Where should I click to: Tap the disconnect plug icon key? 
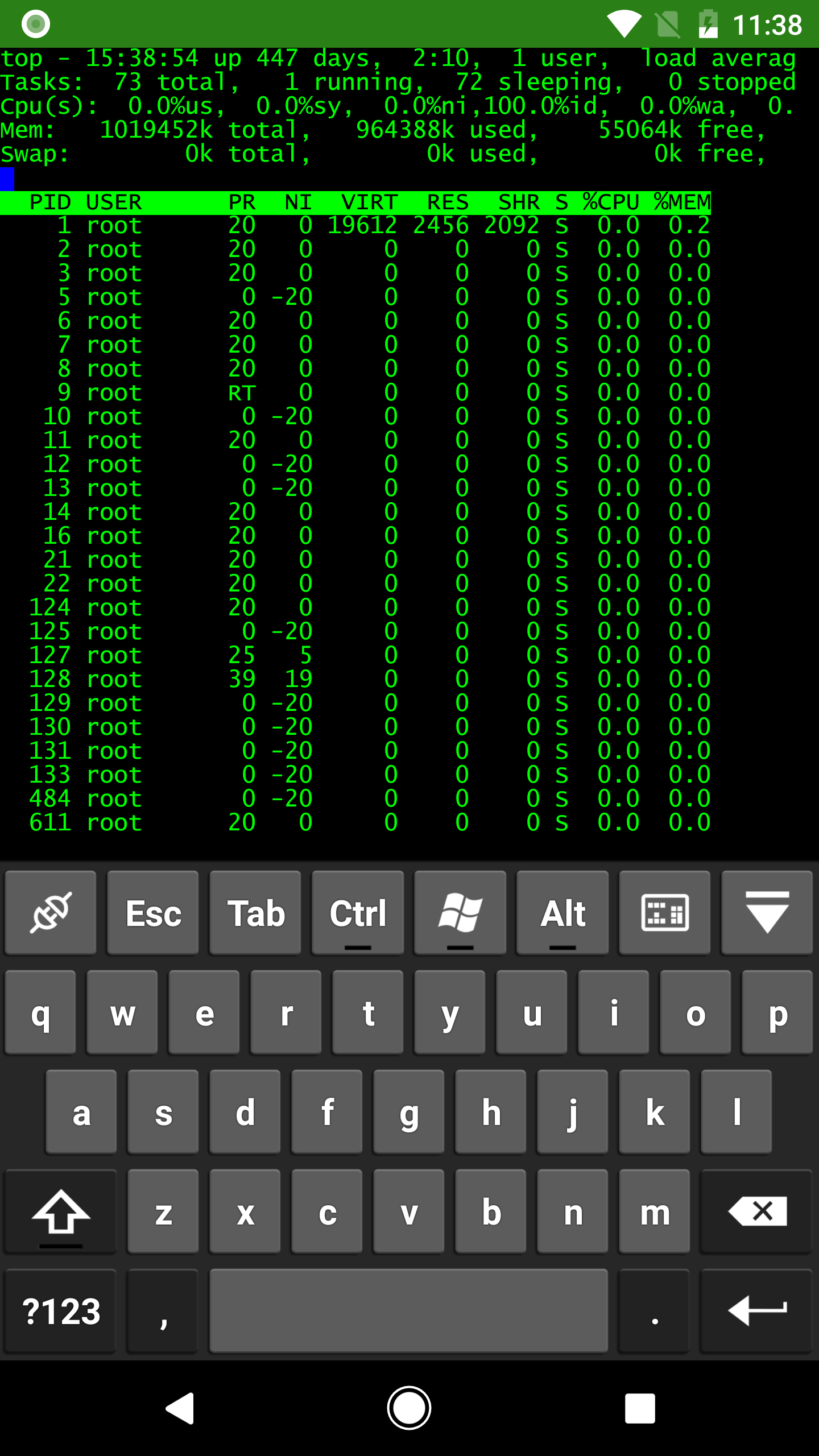51,913
